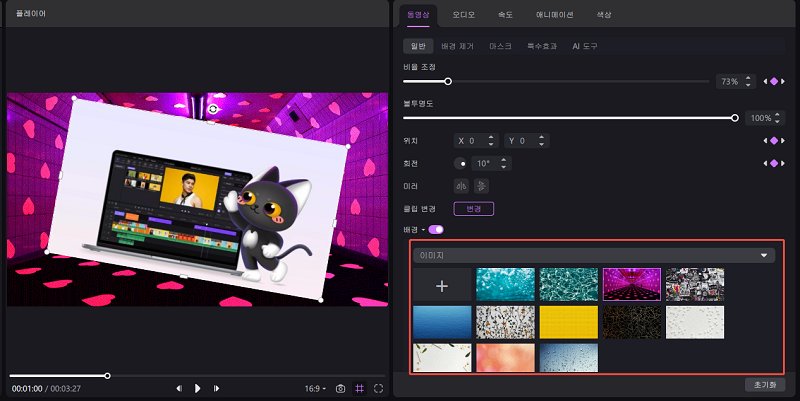Select the 동영상 tab
The image size is (800, 401).
pyautogui.click(x=418, y=15)
